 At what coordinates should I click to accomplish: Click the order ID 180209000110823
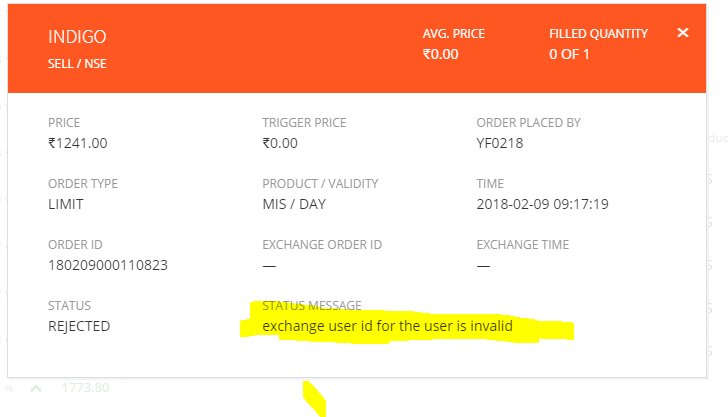coord(106,266)
